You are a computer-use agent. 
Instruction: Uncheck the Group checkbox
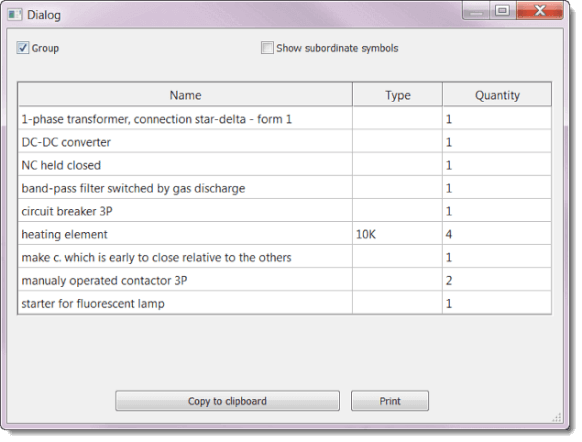pos(23,48)
